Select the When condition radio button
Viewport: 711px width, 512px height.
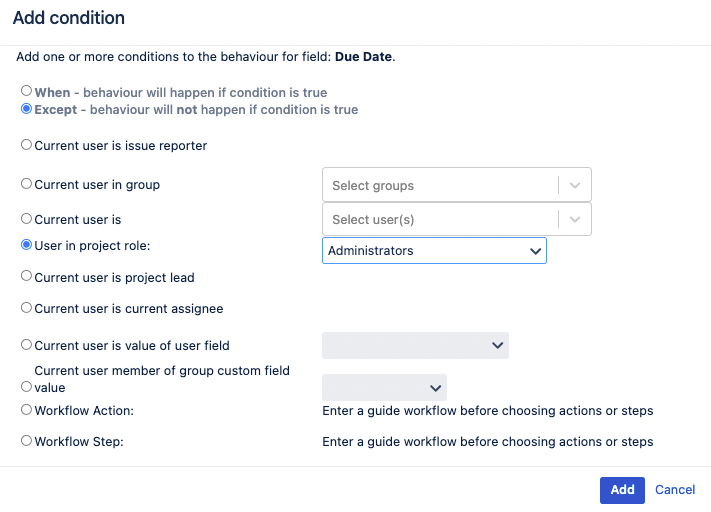(26, 91)
